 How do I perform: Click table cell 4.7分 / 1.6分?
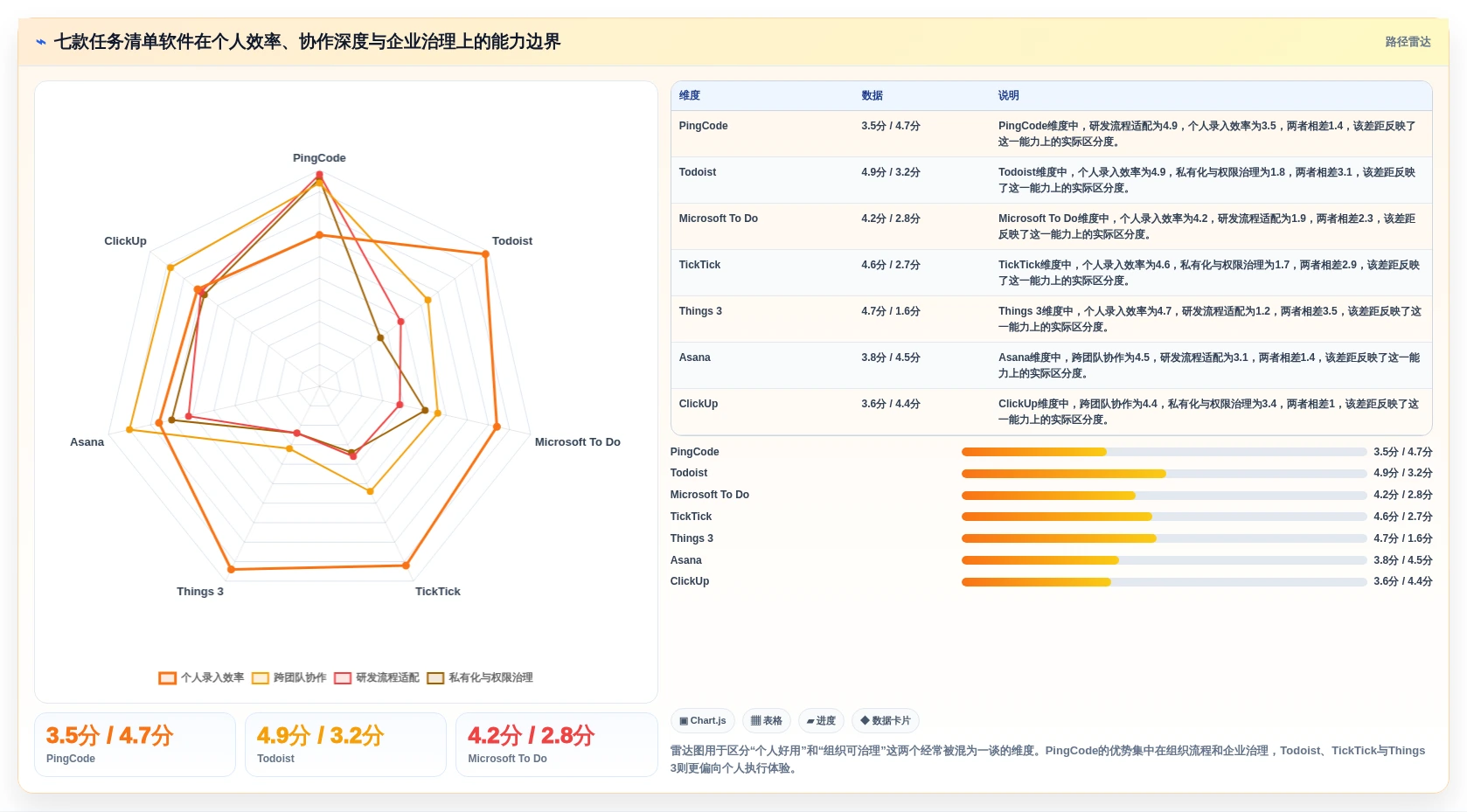click(x=891, y=311)
